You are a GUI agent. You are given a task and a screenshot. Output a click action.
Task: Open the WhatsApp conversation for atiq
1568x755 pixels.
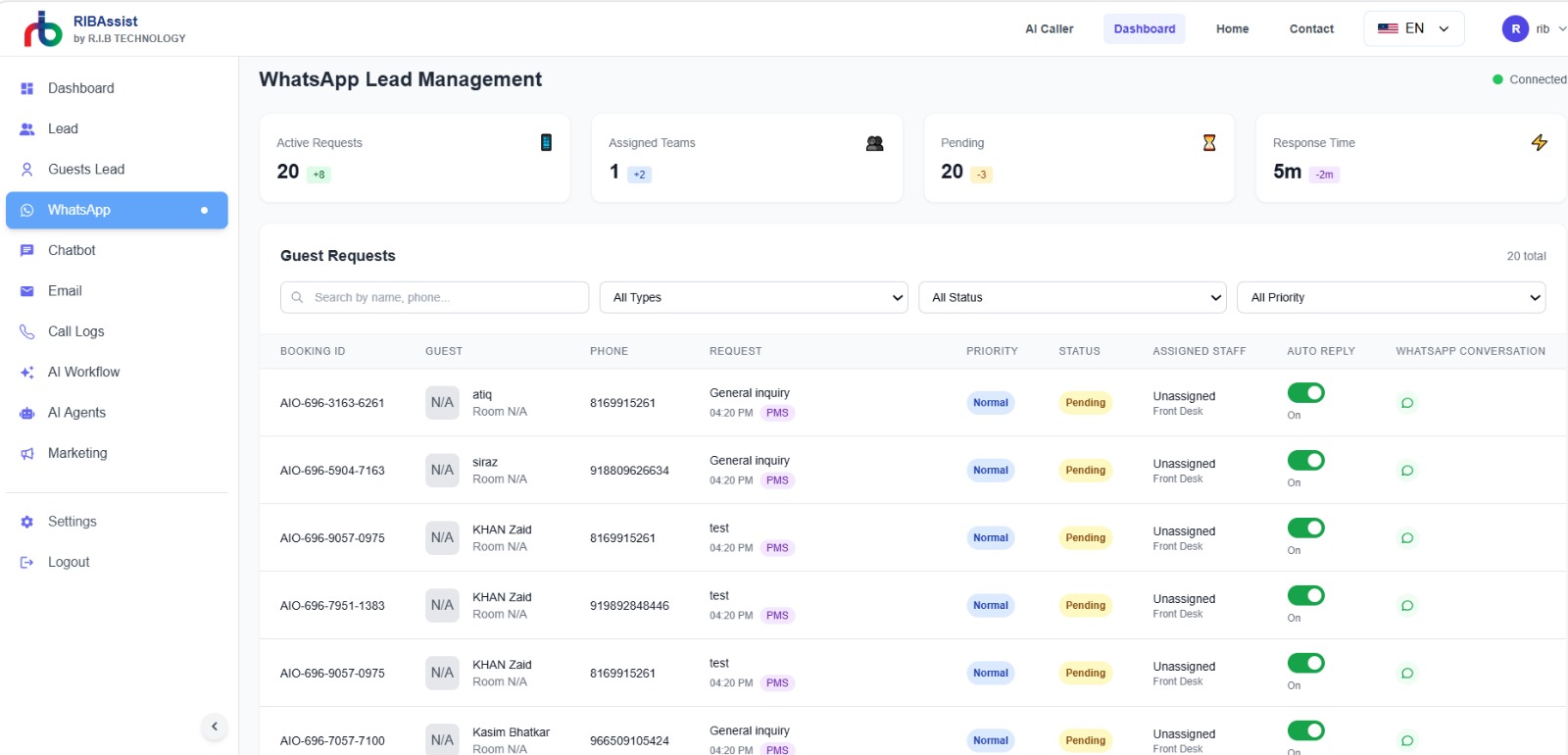pos(1407,403)
